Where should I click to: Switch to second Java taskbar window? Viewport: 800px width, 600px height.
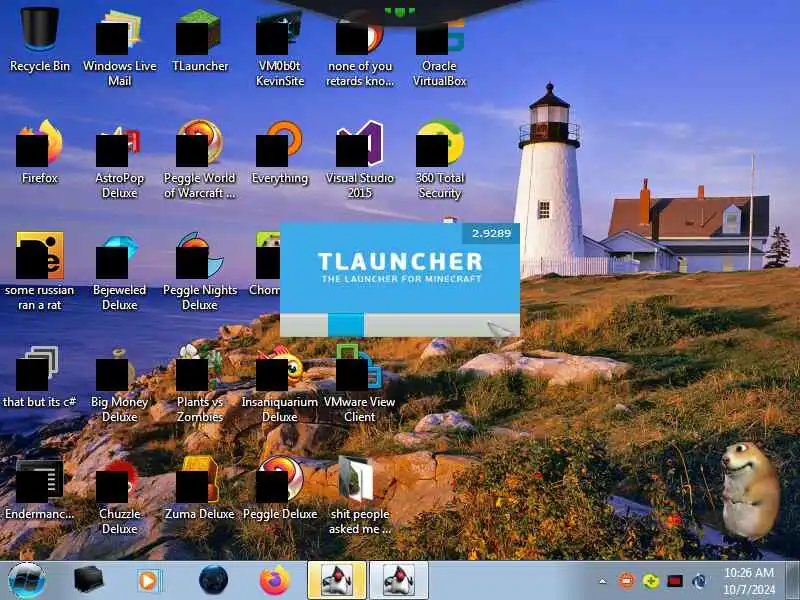398,580
